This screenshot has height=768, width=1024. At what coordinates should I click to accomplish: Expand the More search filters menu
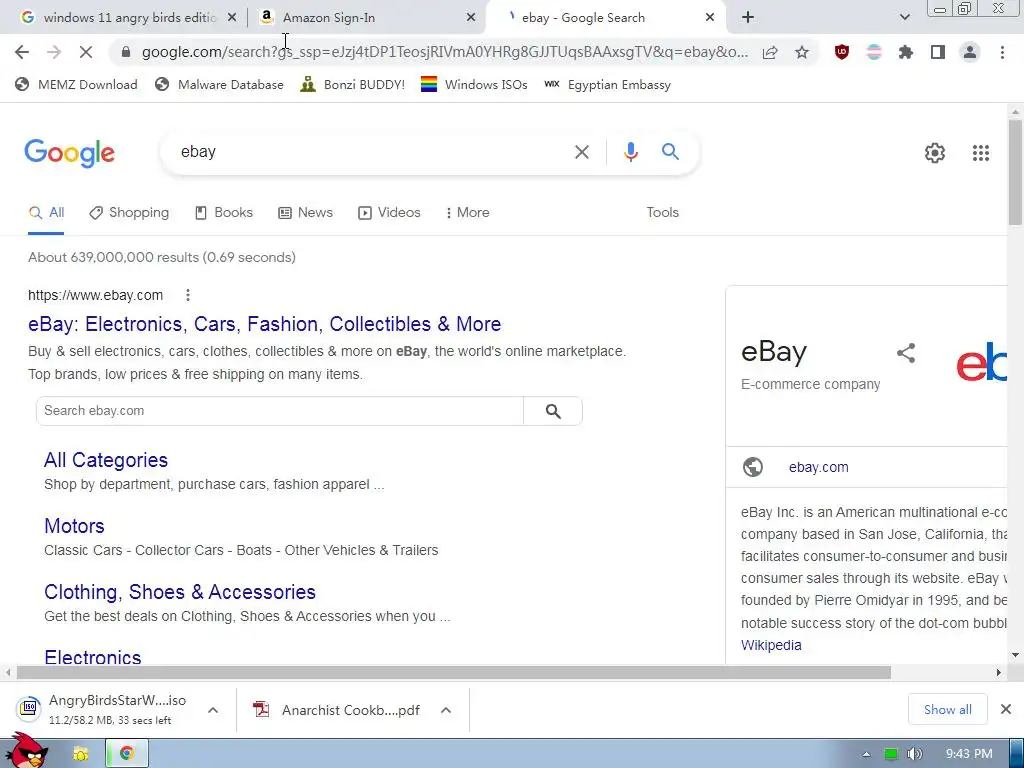(467, 213)
